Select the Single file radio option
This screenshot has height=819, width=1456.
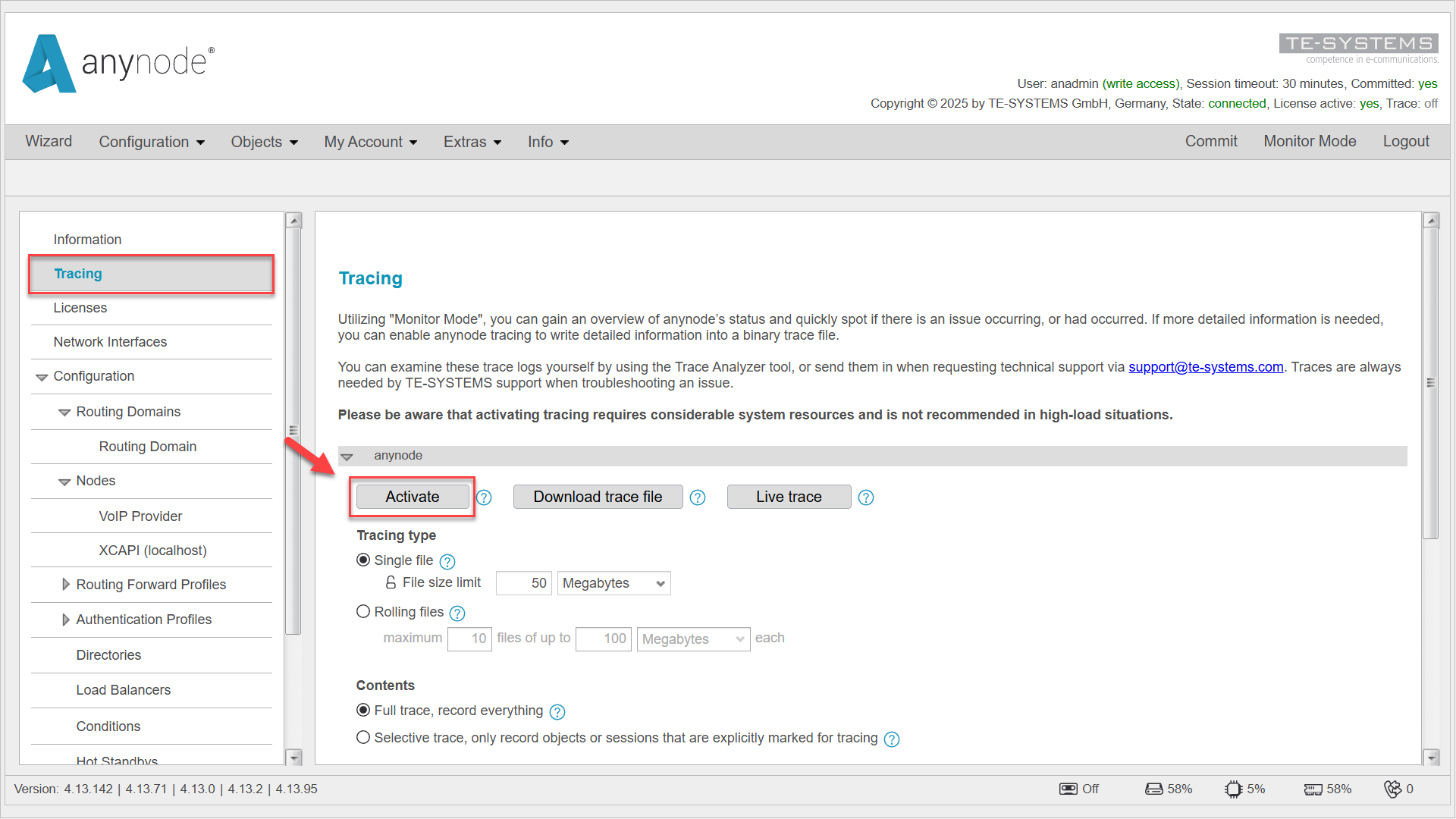(363, 560)
